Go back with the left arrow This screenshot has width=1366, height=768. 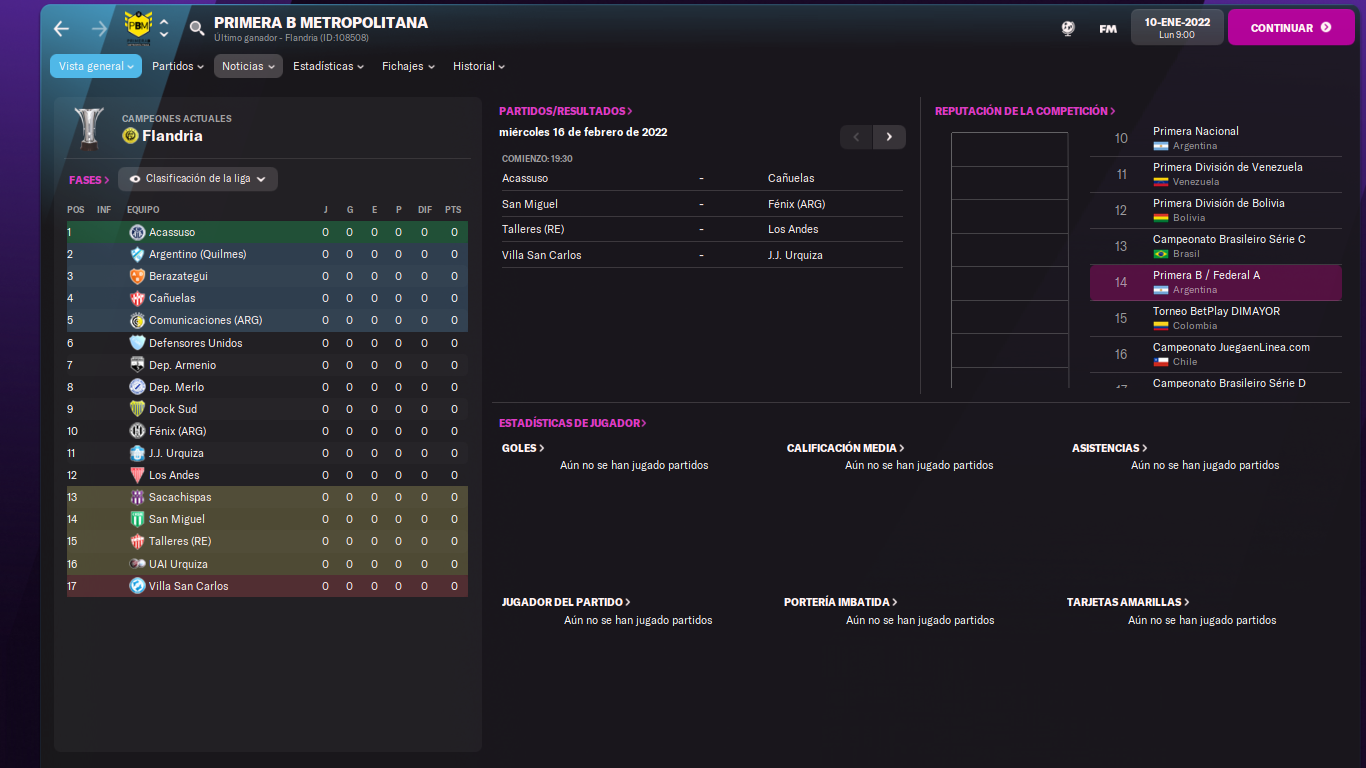click(x=62, y=28)
